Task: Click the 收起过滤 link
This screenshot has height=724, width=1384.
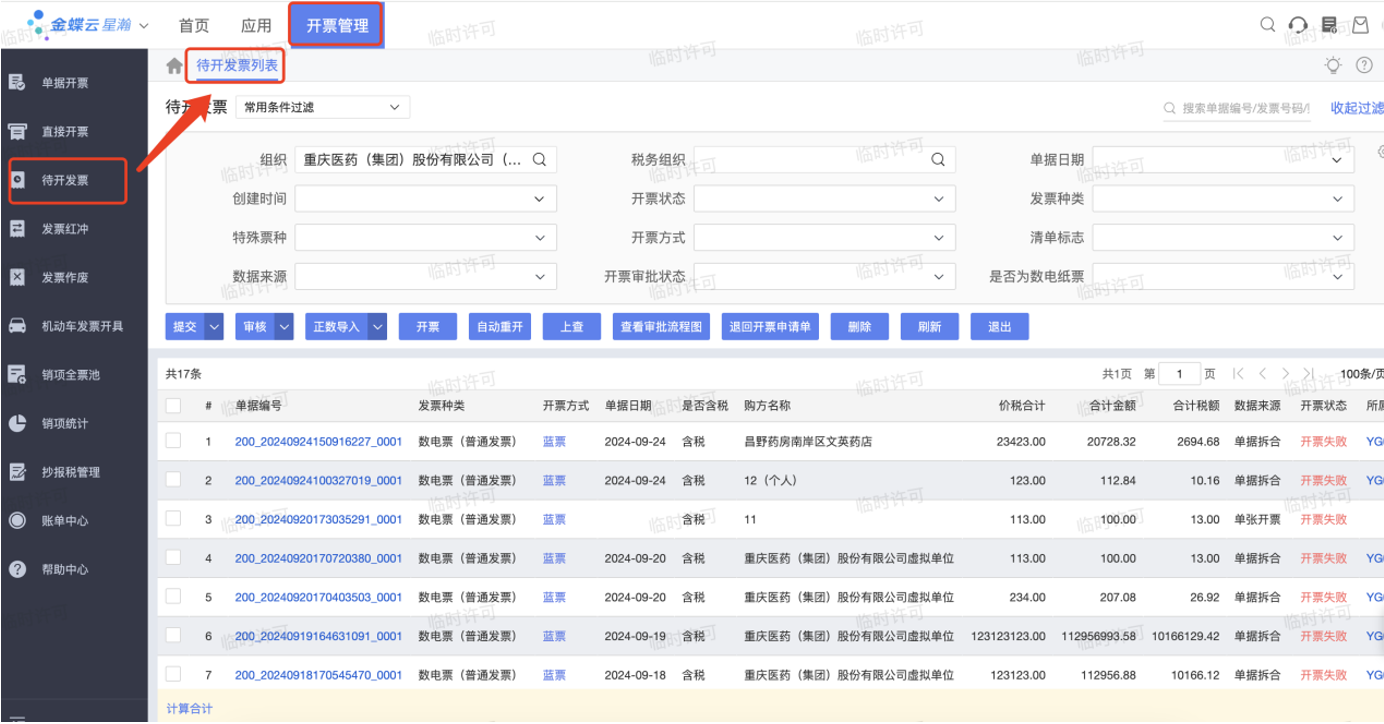Action: (1357, 108)
